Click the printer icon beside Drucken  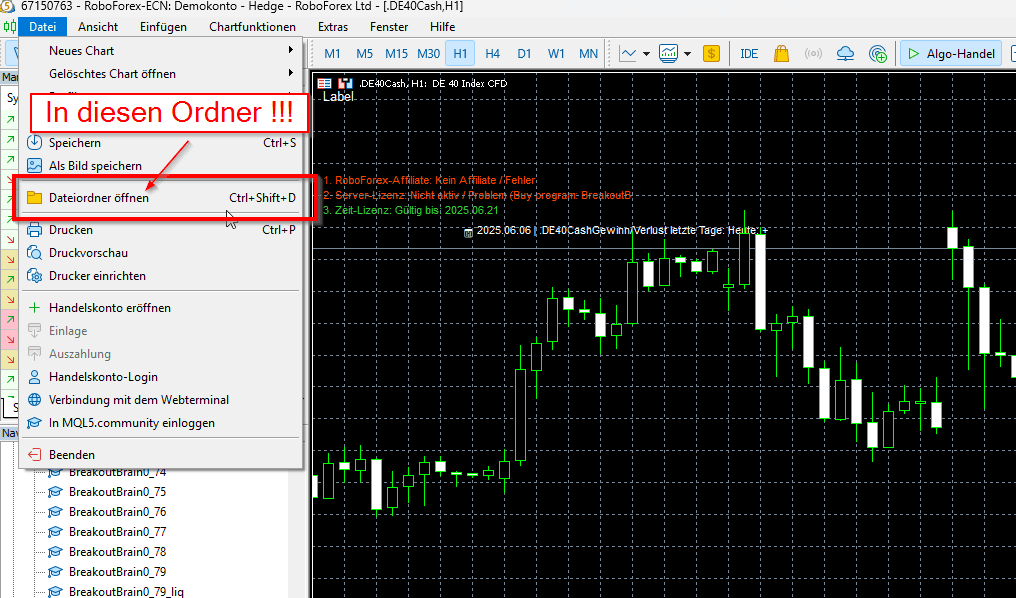pyautogui.click(x=33, y=230)
